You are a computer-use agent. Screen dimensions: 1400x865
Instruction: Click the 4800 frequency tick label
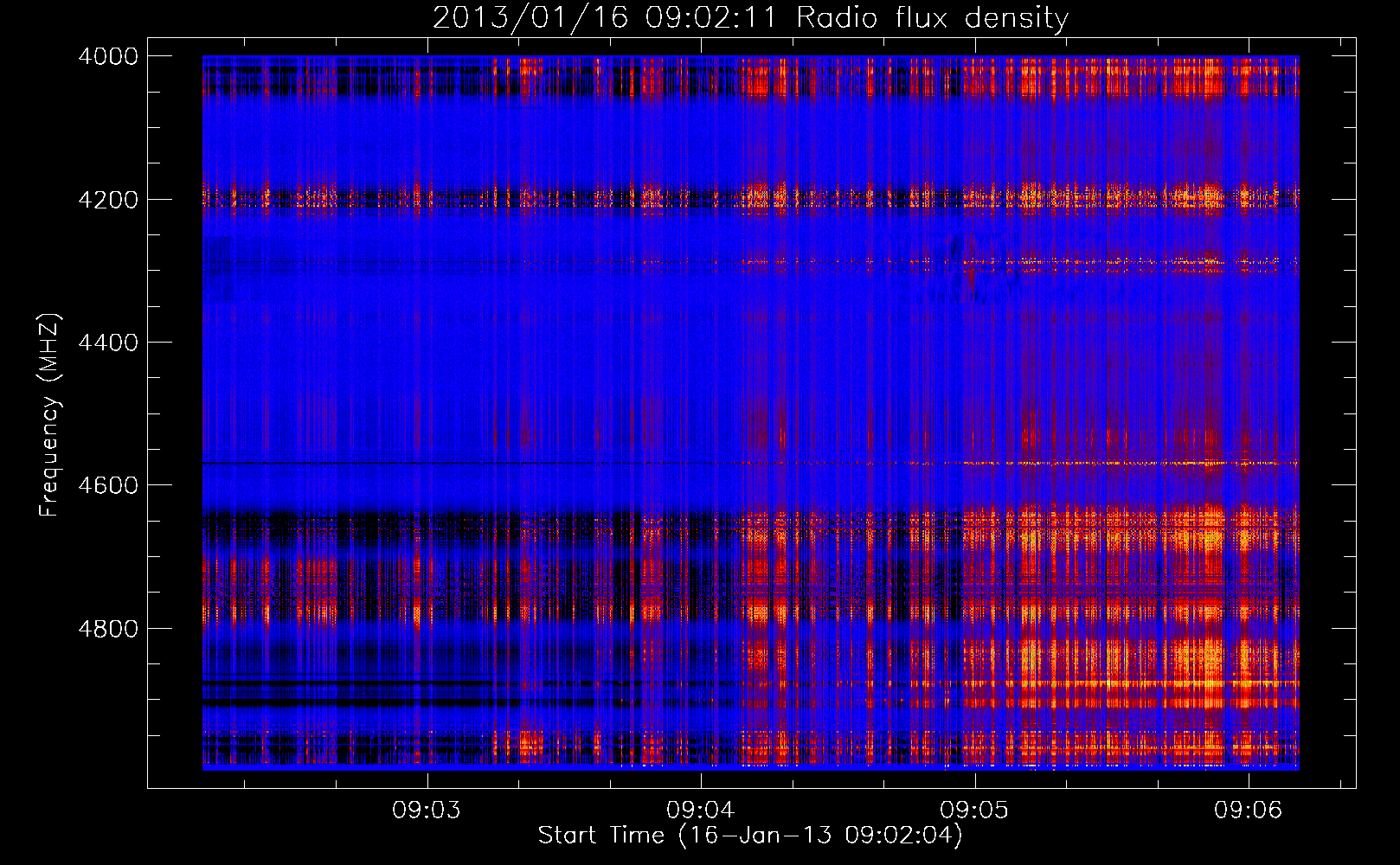click(108, 628)
